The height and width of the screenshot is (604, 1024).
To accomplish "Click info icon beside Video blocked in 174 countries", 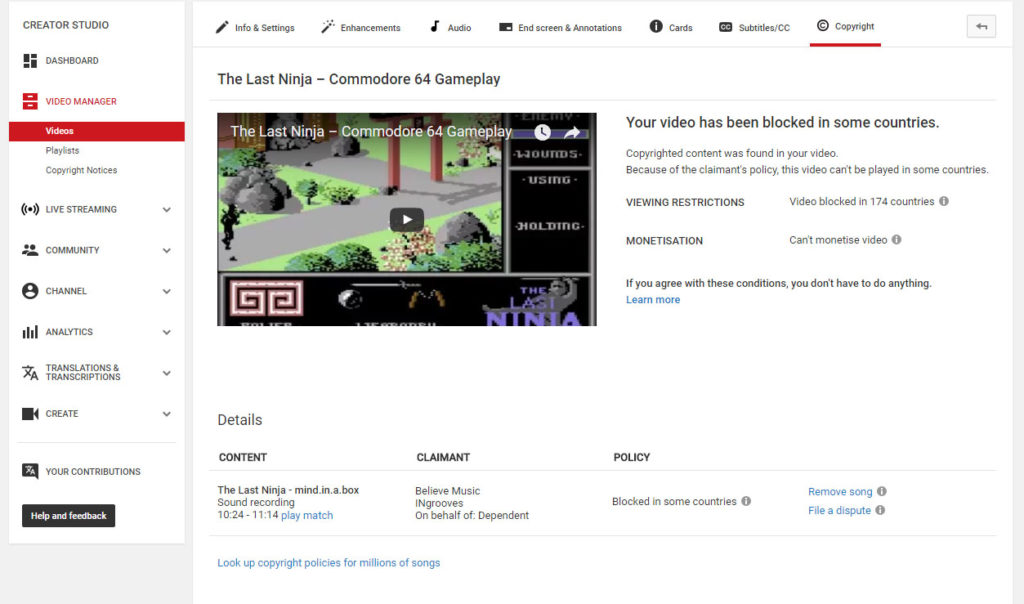I will tap(944, 201).
